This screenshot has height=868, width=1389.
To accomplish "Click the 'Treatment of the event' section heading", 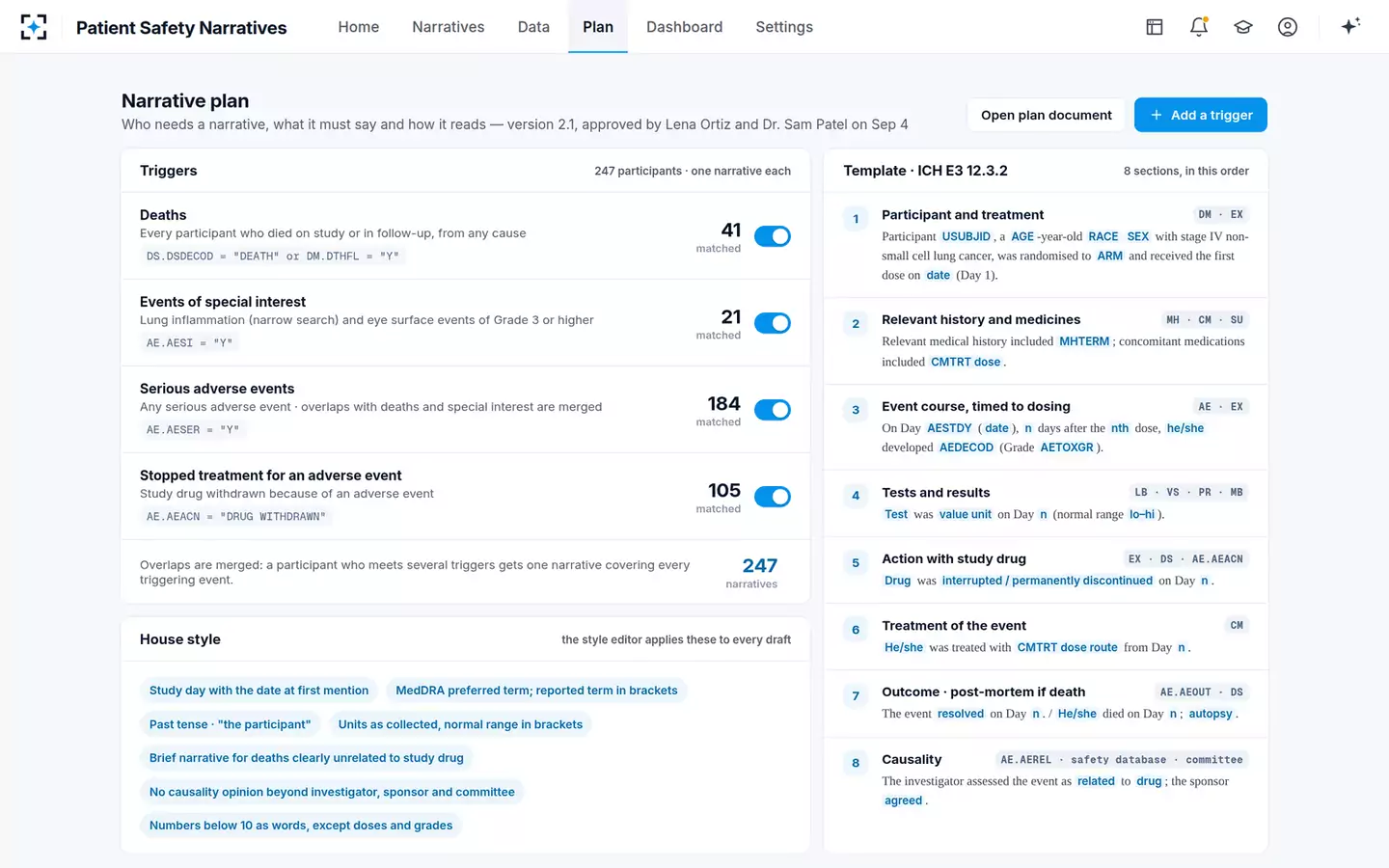I will pyautogui.click(x=954, y=626).
